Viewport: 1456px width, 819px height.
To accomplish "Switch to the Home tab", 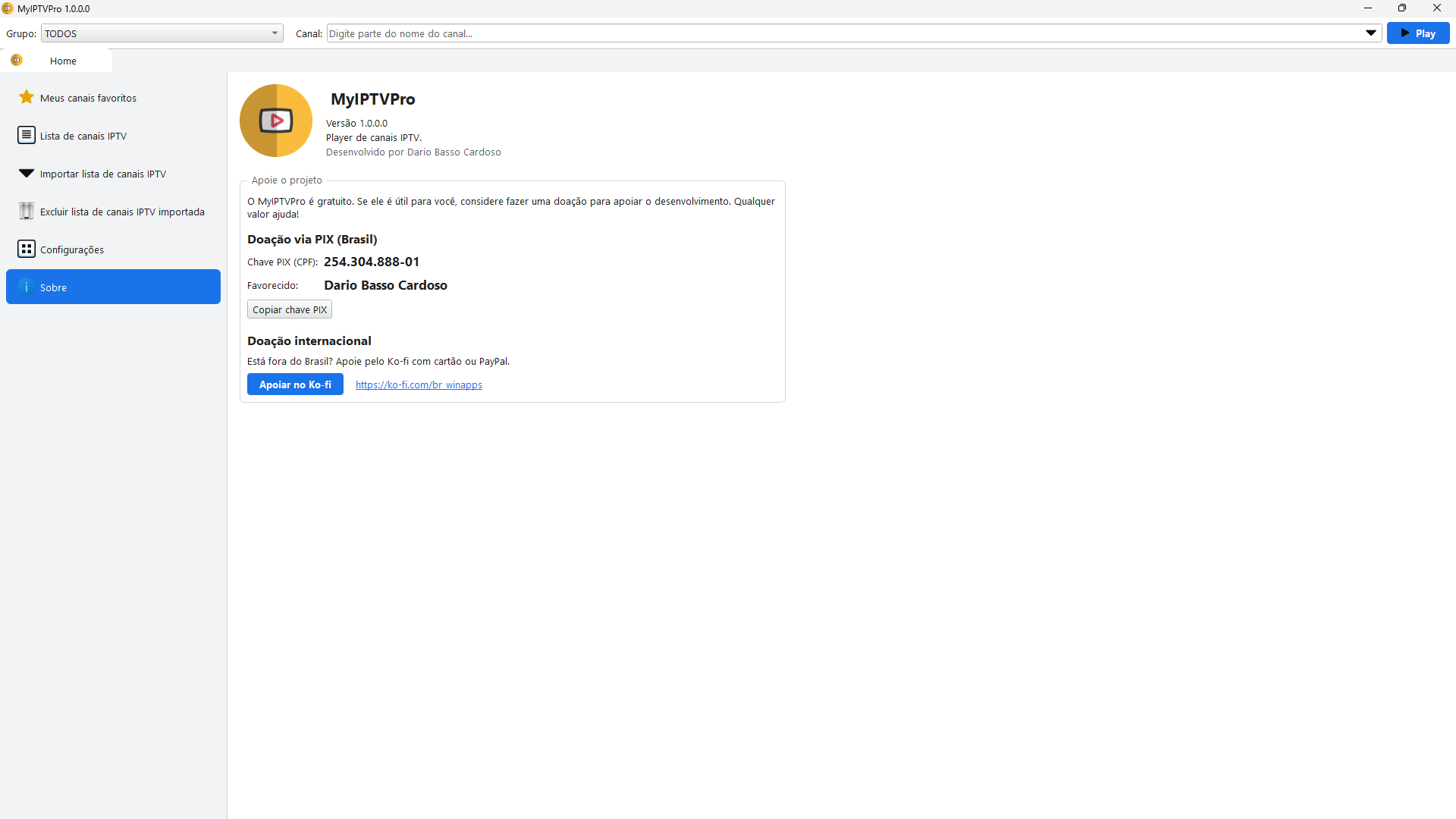I will click(x=56, y=61).
